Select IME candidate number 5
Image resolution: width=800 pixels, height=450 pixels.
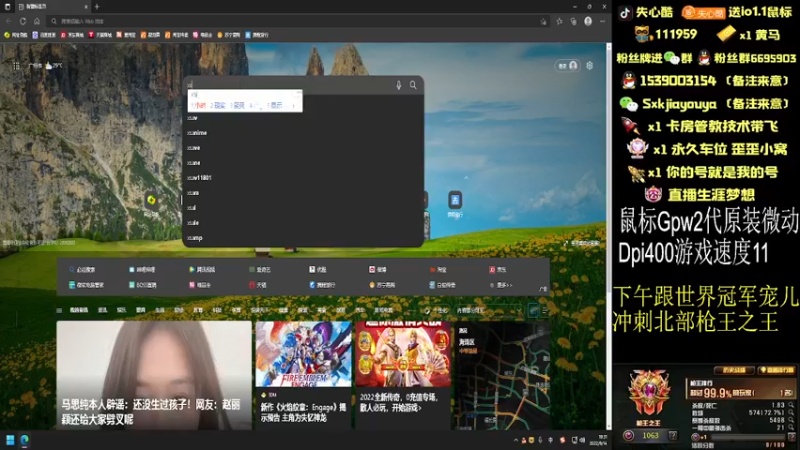coord(276,105)
